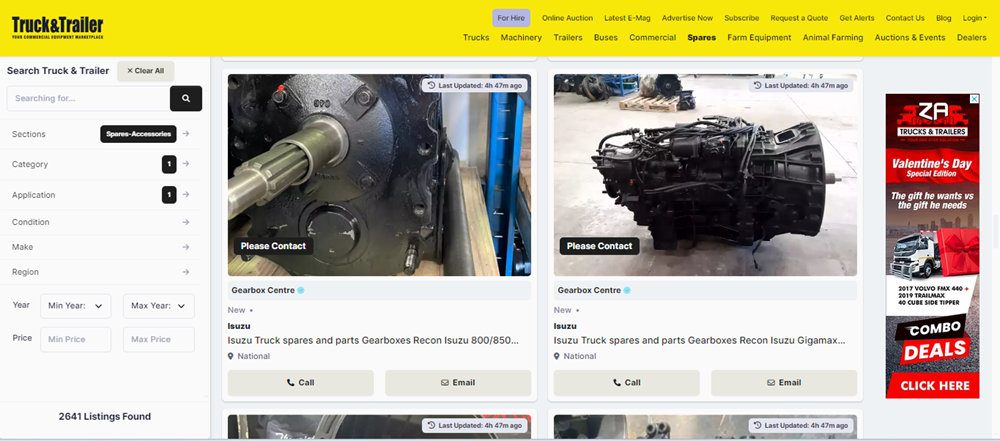
Task: Open the Auctions & Events menu
Action: [910, 38]
